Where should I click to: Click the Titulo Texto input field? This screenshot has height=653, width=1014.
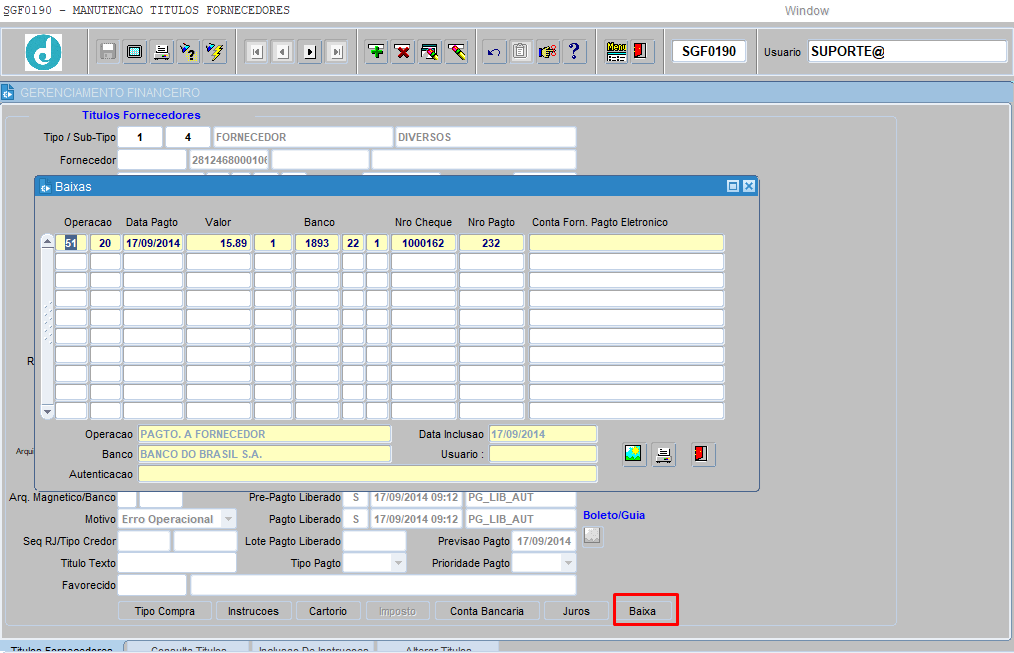[x=177, y=563]
